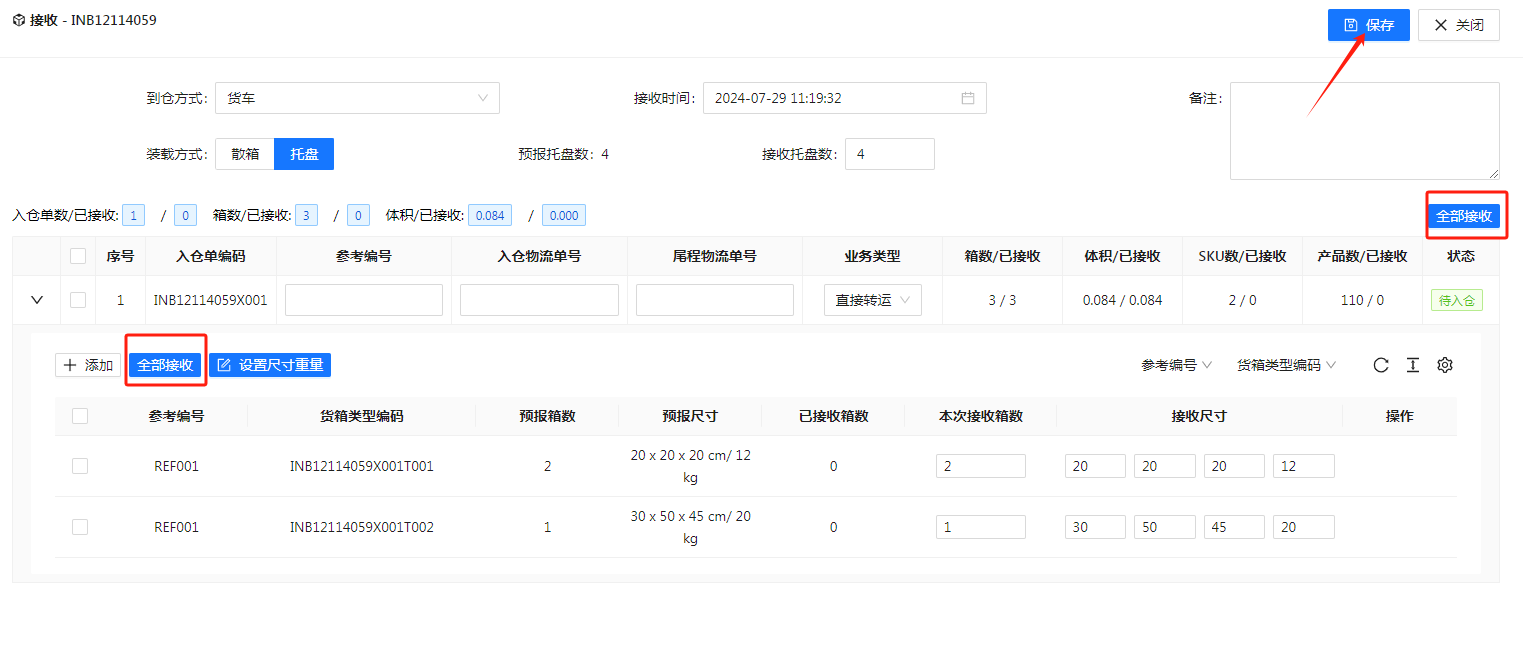Click the 接收尺寸 column header

point(1199,416)
